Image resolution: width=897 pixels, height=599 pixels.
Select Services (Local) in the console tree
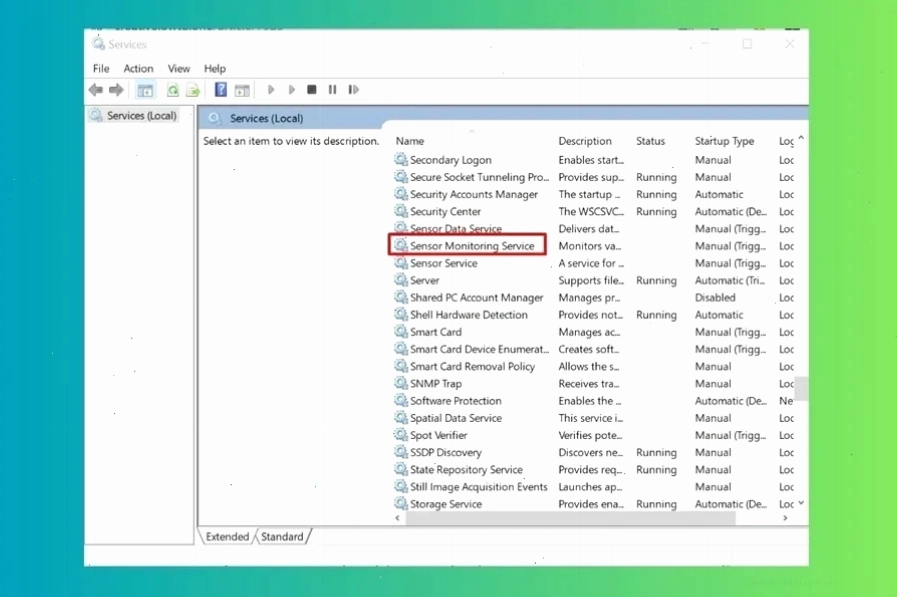pyautogui.click(x=141, y=116)
